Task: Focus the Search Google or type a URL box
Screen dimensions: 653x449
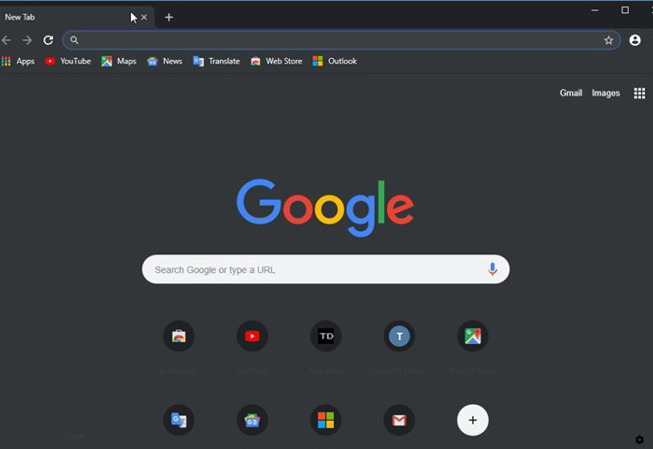Action: click(x=326, y=269)
